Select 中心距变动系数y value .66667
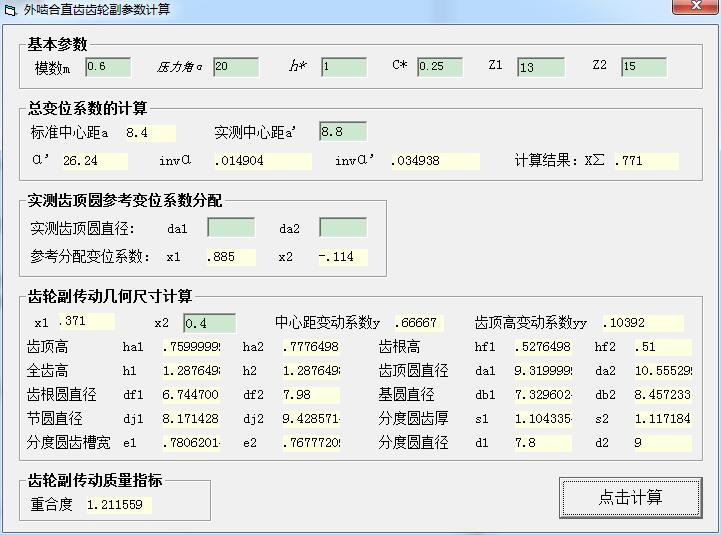721x535 pixels. (x=418, y=323)
